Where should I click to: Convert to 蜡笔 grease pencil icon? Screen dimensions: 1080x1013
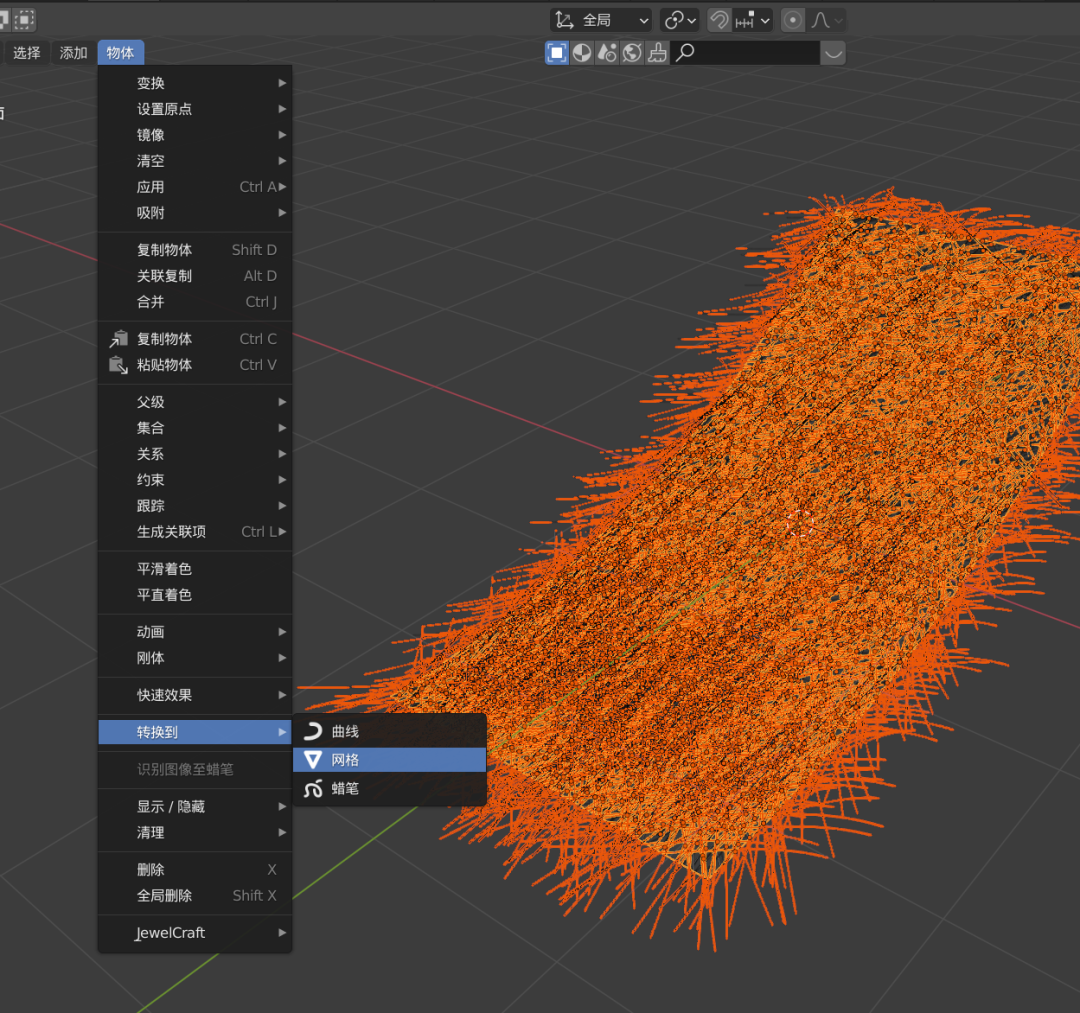pos(313,789)
